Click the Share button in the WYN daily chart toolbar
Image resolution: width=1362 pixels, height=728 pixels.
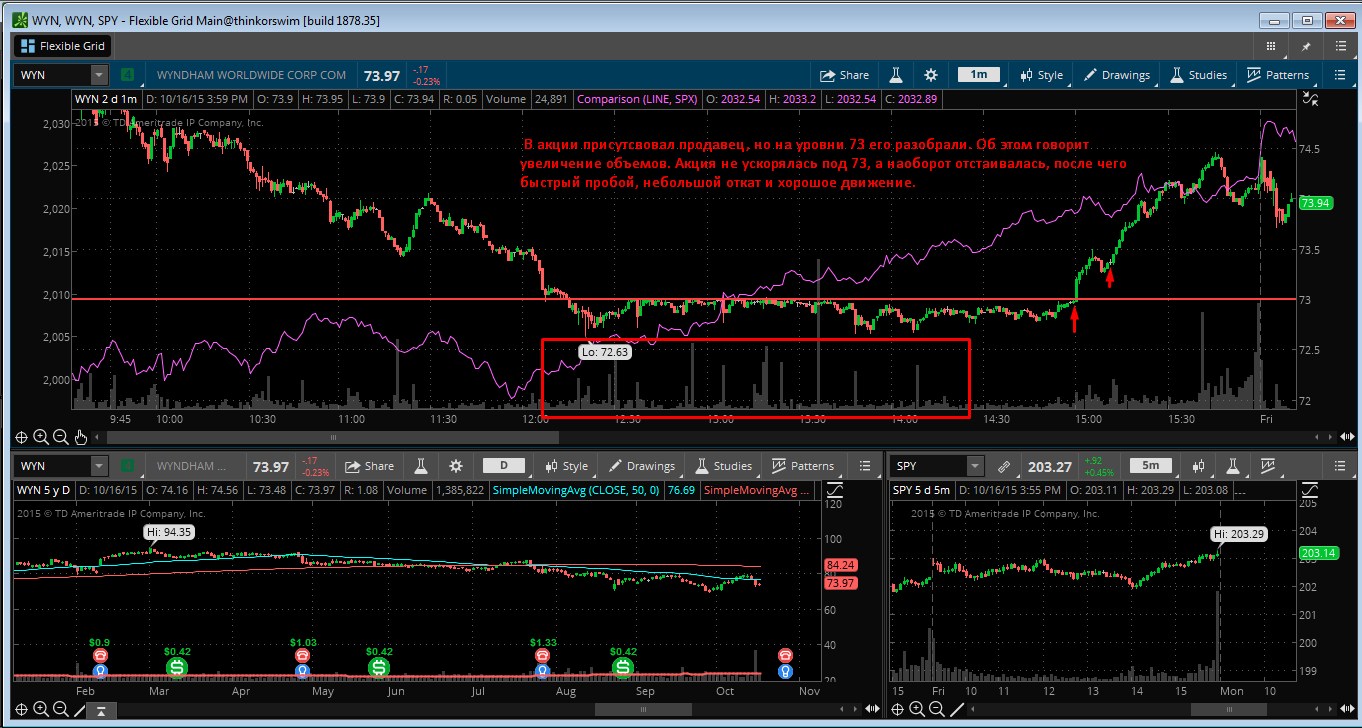click(370, 466)
